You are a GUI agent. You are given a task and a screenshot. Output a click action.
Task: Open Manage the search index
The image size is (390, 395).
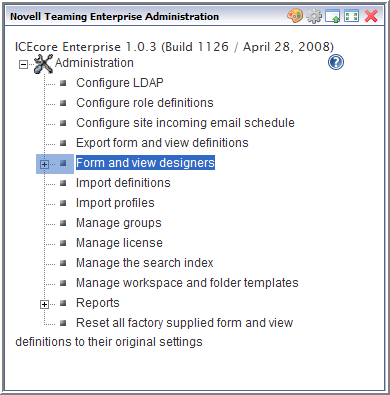(145, 263)
